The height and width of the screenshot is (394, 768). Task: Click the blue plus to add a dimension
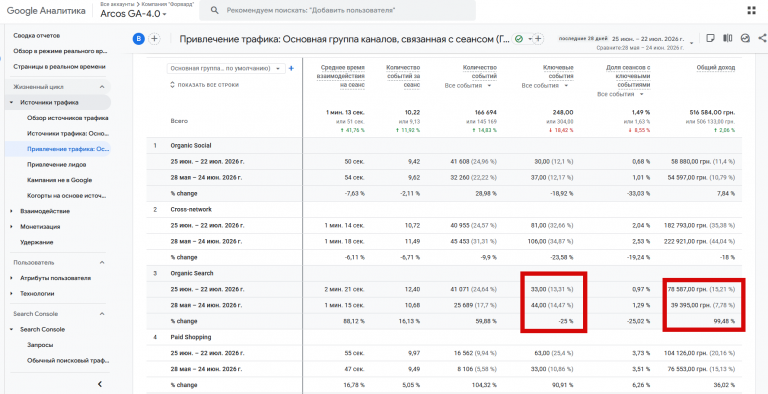pyautogui.click(x=291, y=69)
